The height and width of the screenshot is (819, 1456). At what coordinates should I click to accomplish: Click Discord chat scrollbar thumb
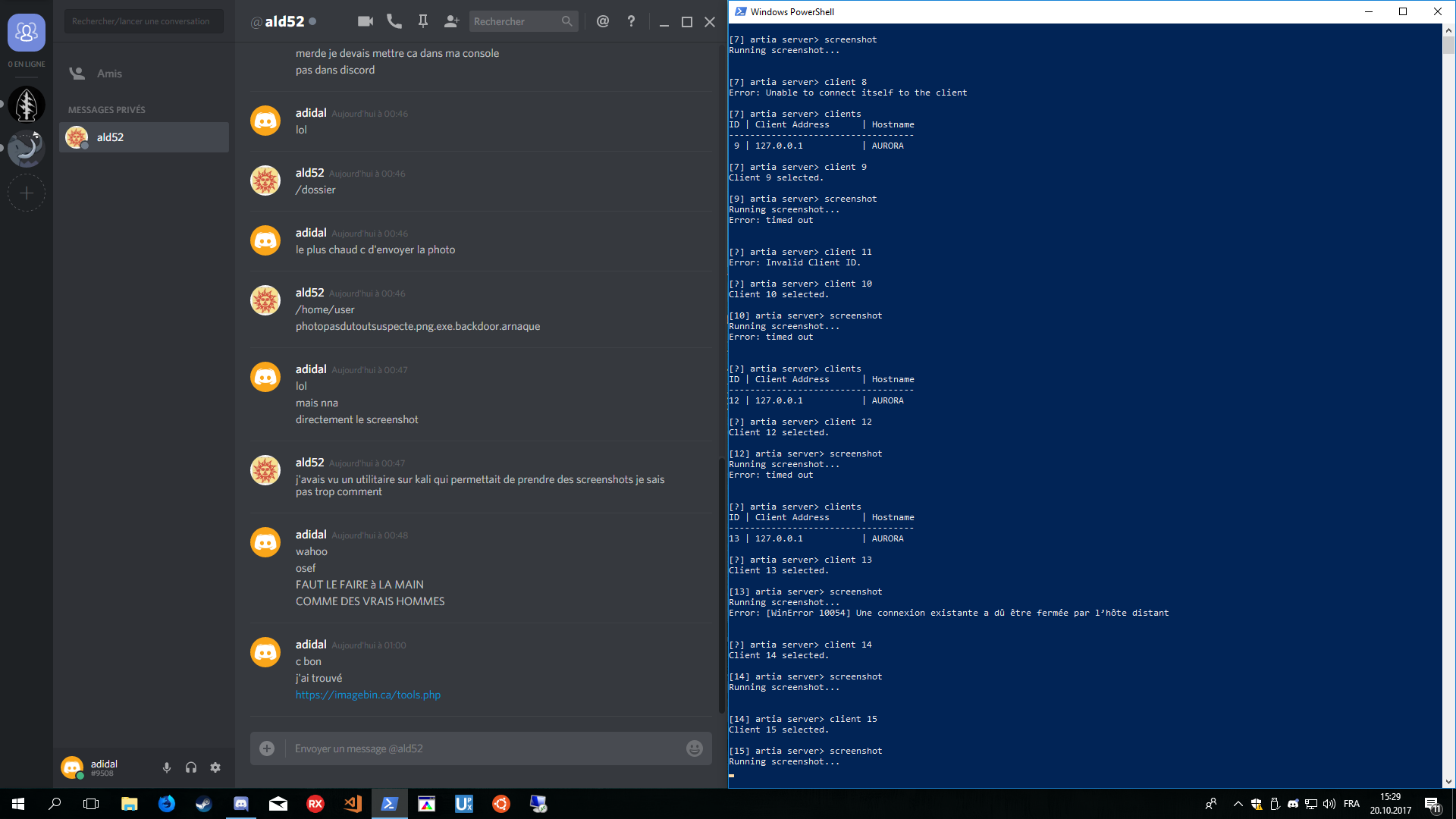click(x=721, y=584)
